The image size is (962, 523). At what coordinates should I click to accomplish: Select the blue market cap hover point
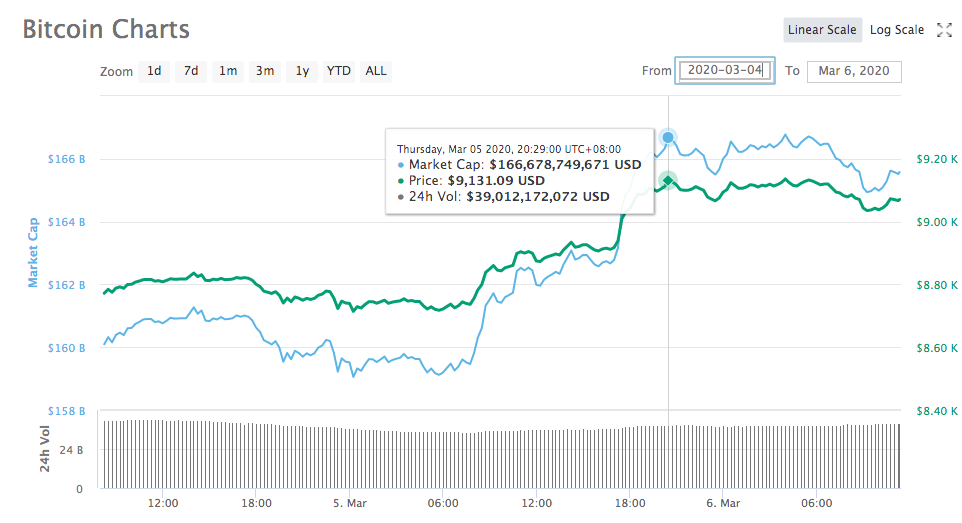668,138
